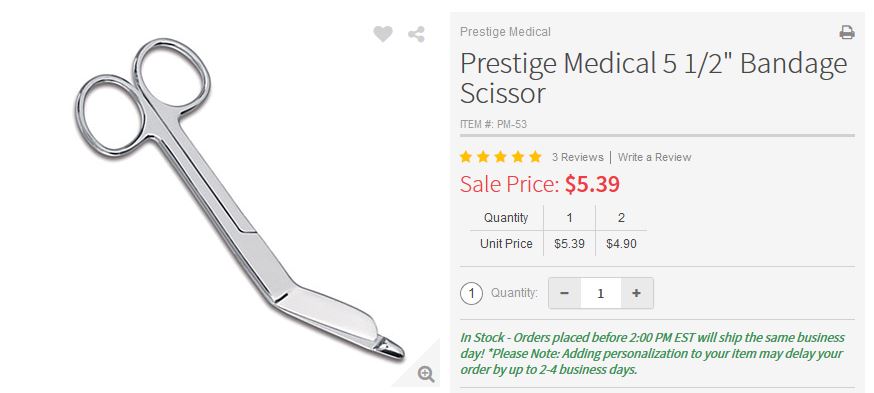Focus the quantity number field

pyautogui.click(x=600, y=293)
